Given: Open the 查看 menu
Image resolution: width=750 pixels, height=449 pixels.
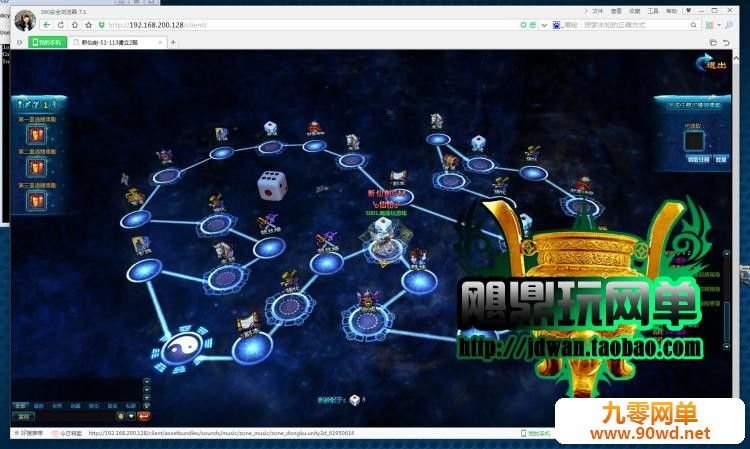Looking at the screenshot, I should pyautogui.click(x=616, y=11).
